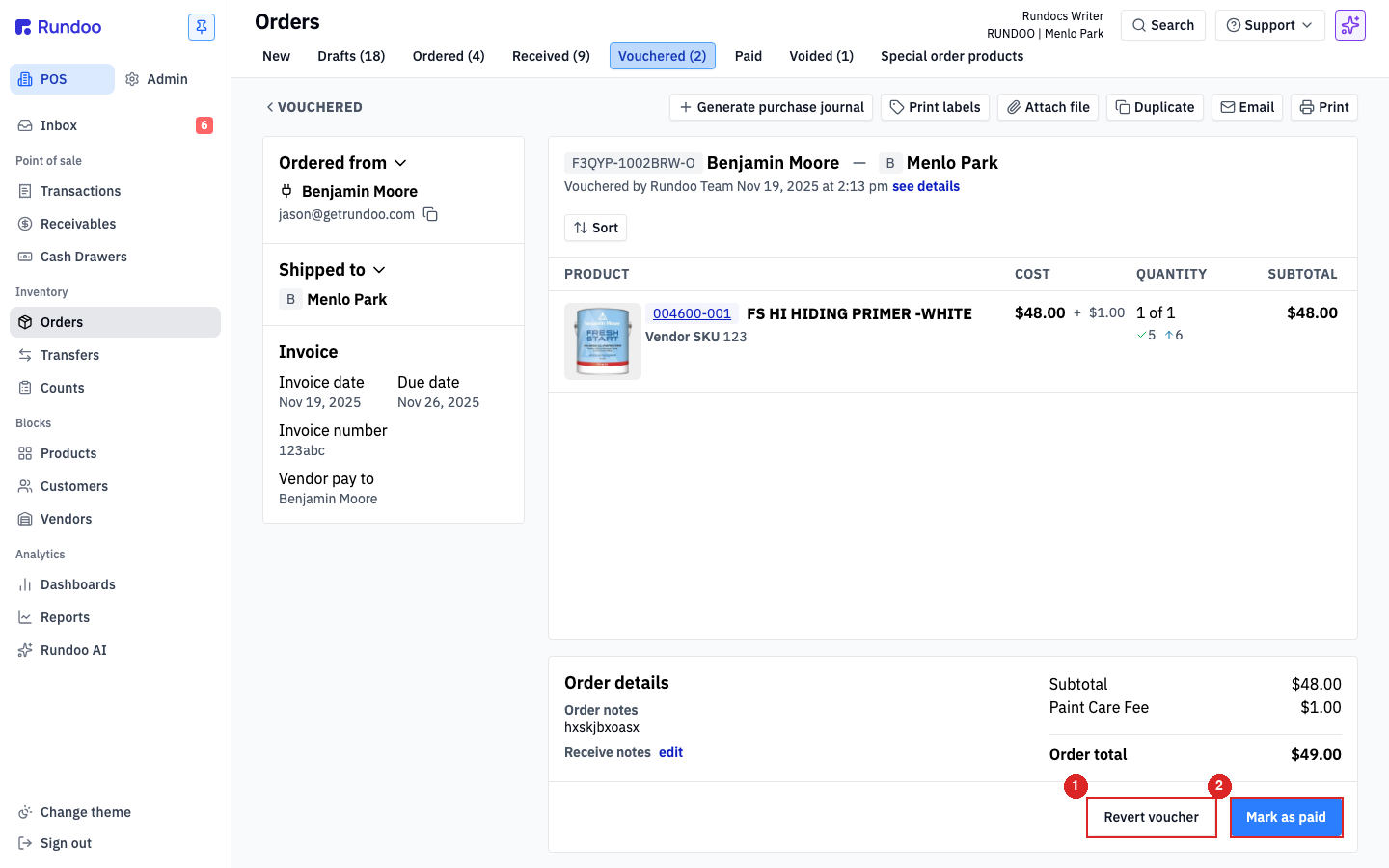Open the Fresh Start primer product thumbnail
This screenshot has height=868, width=1389.
coord(603,341)
